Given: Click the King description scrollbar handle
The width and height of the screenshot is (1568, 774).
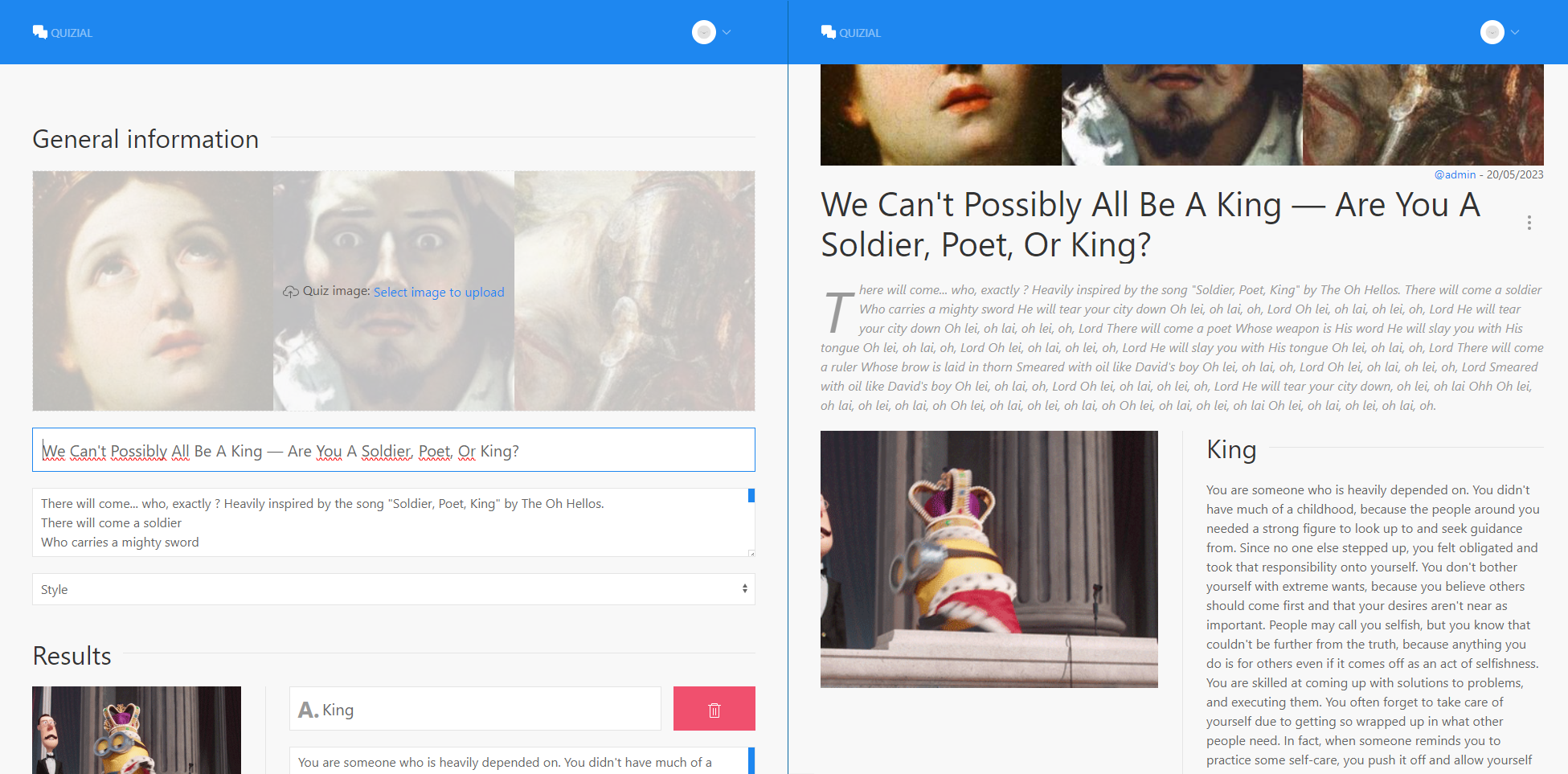Looking at the screenshot, I should (751, 761).
